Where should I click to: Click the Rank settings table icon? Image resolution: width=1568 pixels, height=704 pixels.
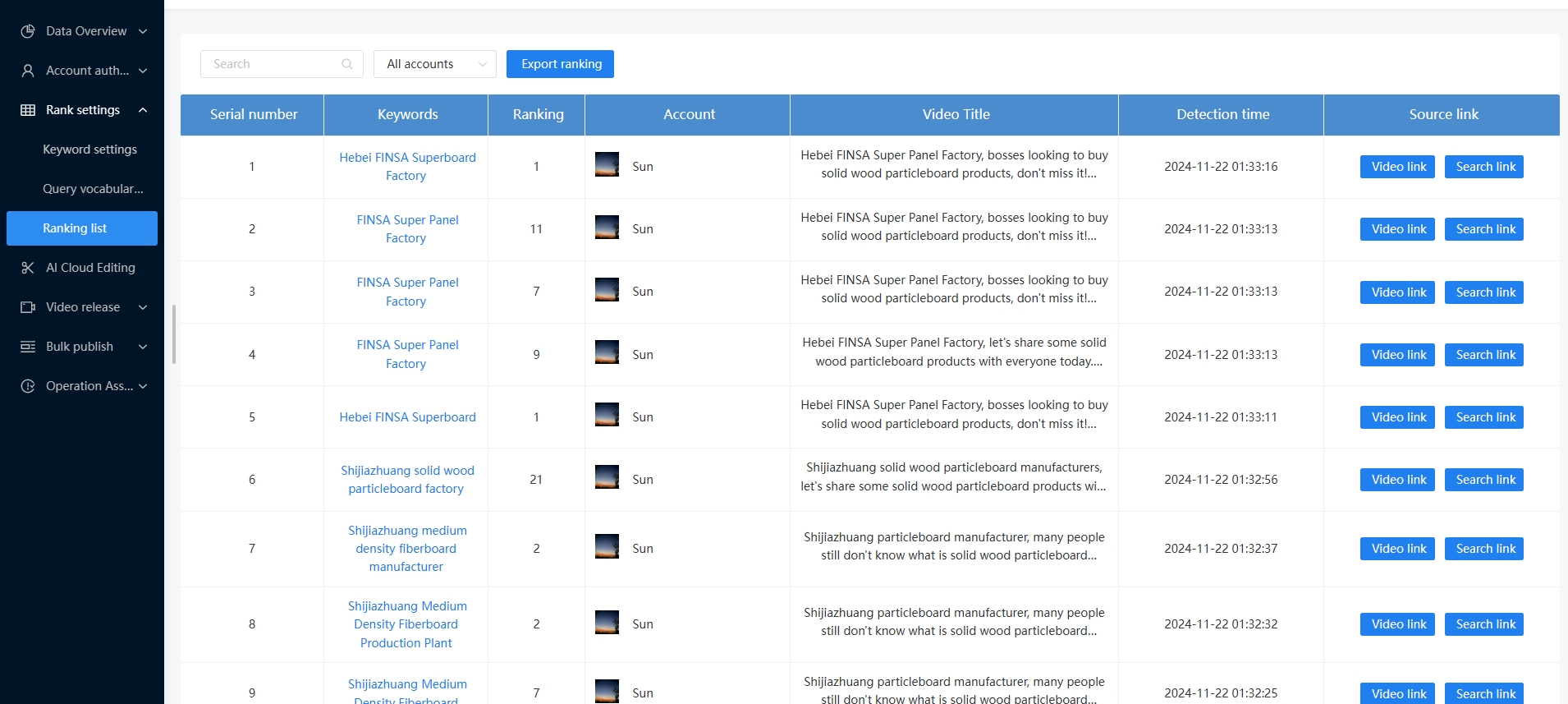point(28,110)
